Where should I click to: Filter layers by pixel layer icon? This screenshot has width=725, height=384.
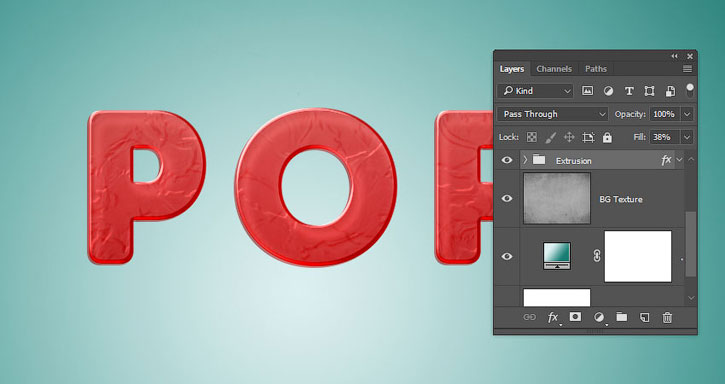point(587,91)
